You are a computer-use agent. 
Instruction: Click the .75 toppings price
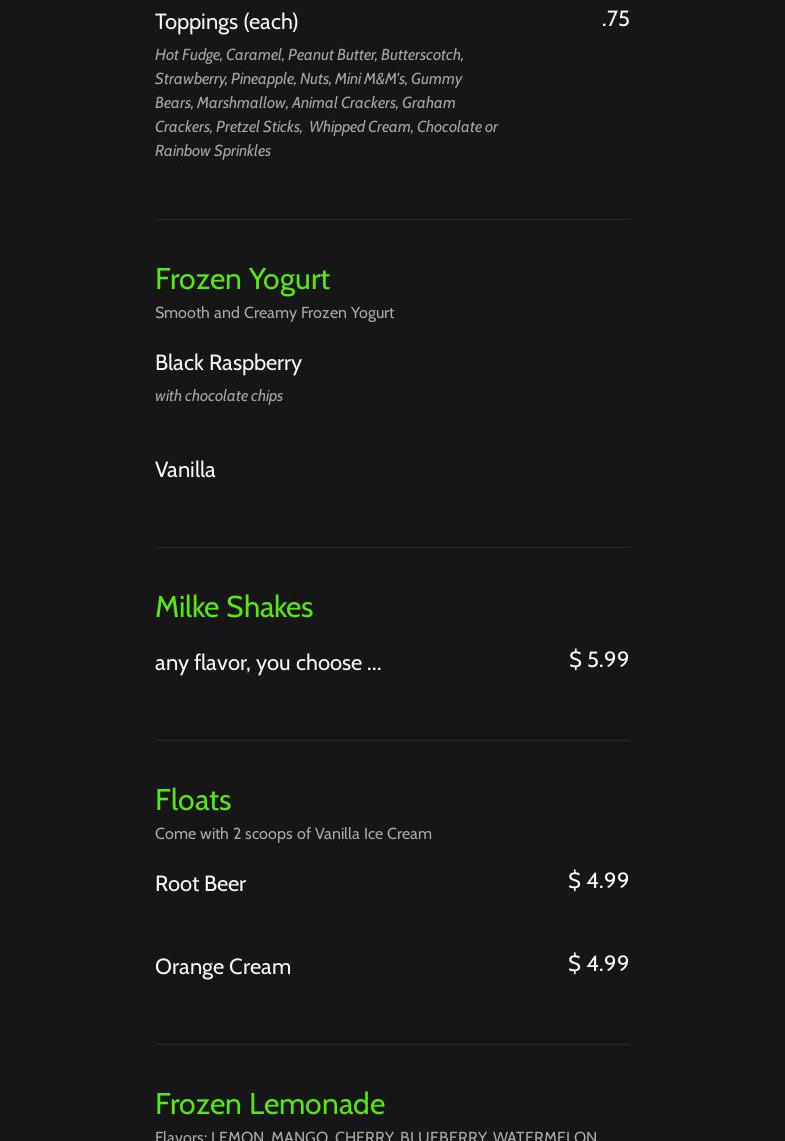[615, 19]
